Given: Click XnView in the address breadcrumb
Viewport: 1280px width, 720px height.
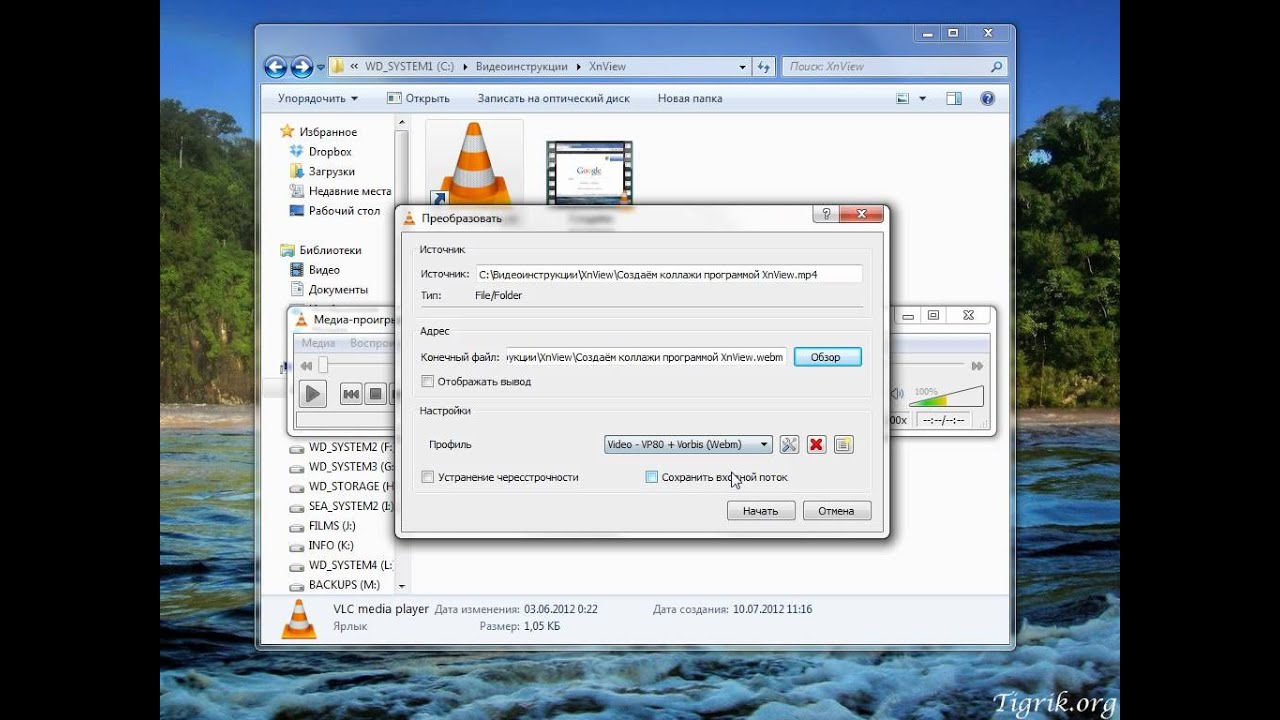Looking at the screenshot, I should coord(608,67).
